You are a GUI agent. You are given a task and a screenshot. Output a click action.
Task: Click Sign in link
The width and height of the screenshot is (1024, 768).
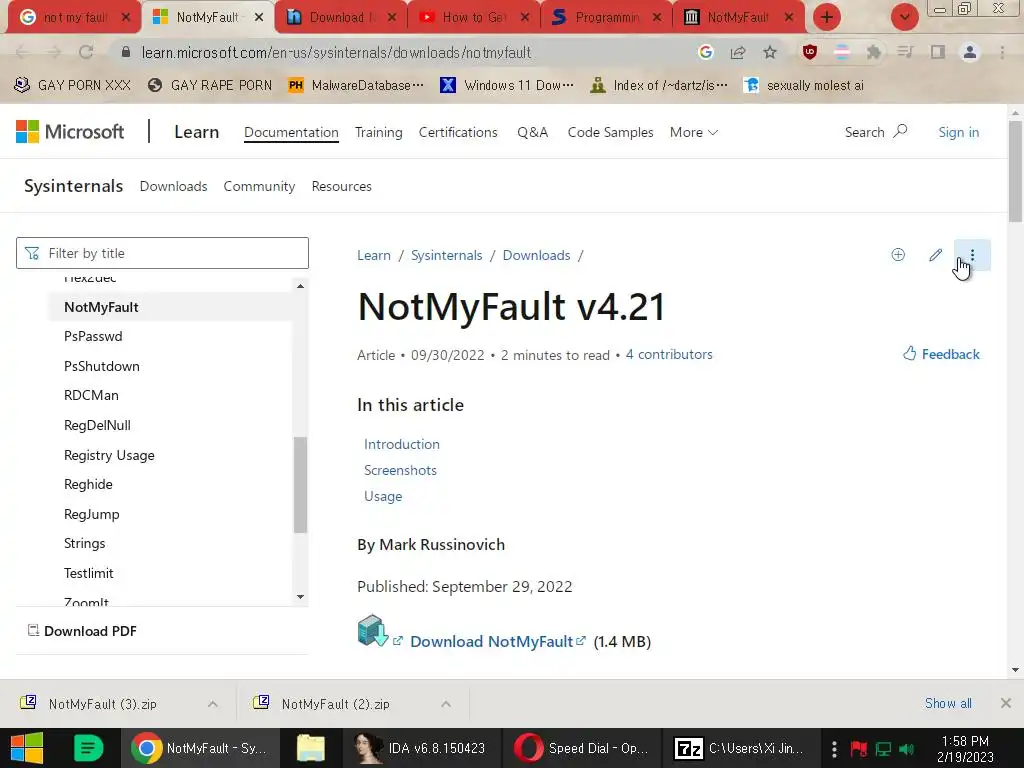coord(959,132)
